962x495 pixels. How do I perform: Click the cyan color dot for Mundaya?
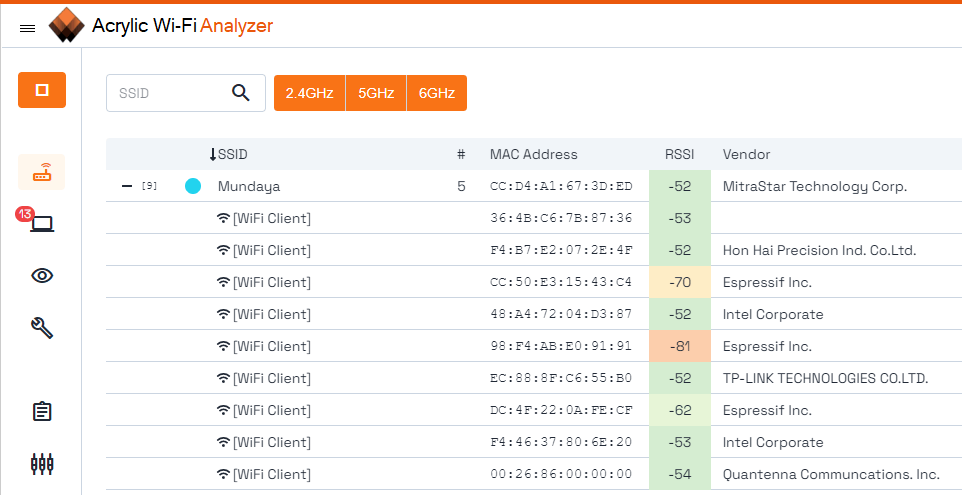pos(193,186)
